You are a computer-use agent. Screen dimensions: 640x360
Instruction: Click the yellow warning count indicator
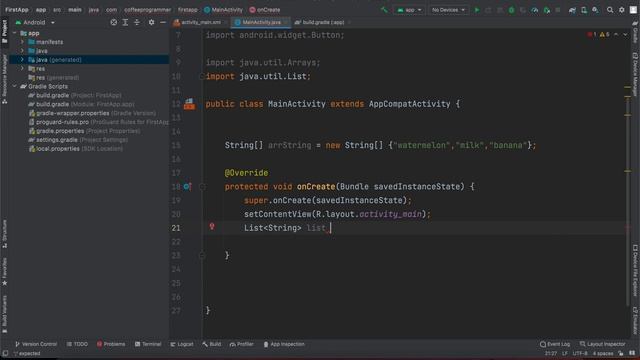pos(604,35)
